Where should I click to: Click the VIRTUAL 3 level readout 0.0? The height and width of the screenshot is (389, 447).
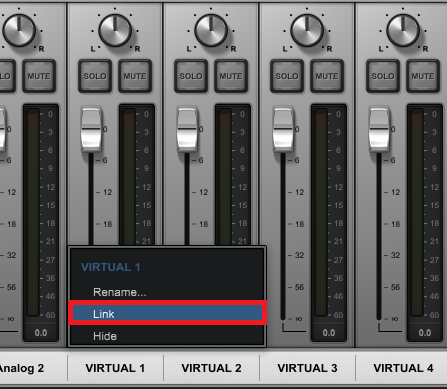click(x=329, y=333)
